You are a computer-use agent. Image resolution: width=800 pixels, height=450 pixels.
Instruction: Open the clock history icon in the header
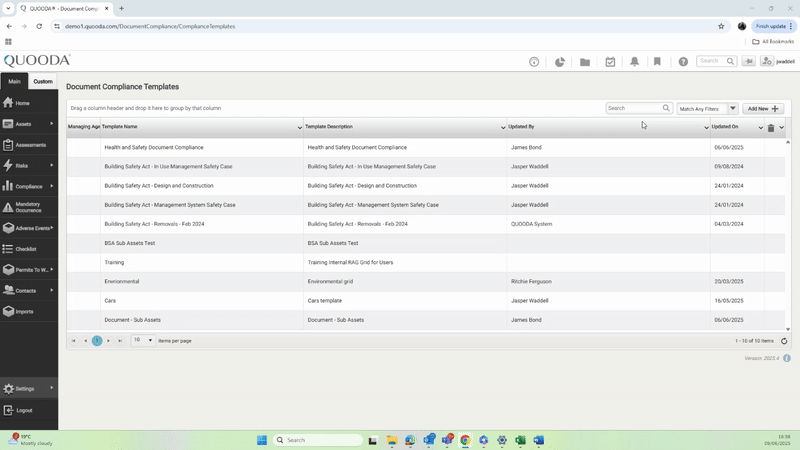[534, 62]
